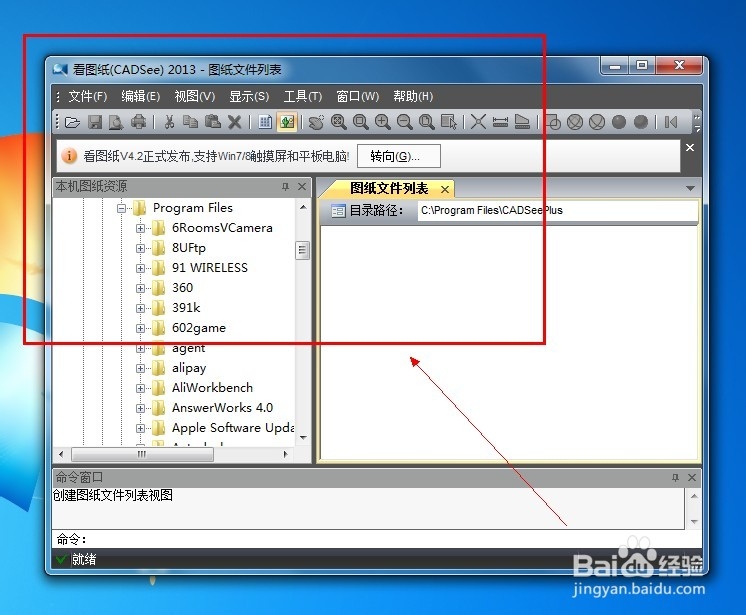
Task: Select the AliWorkbench folder
Action: 212,388
